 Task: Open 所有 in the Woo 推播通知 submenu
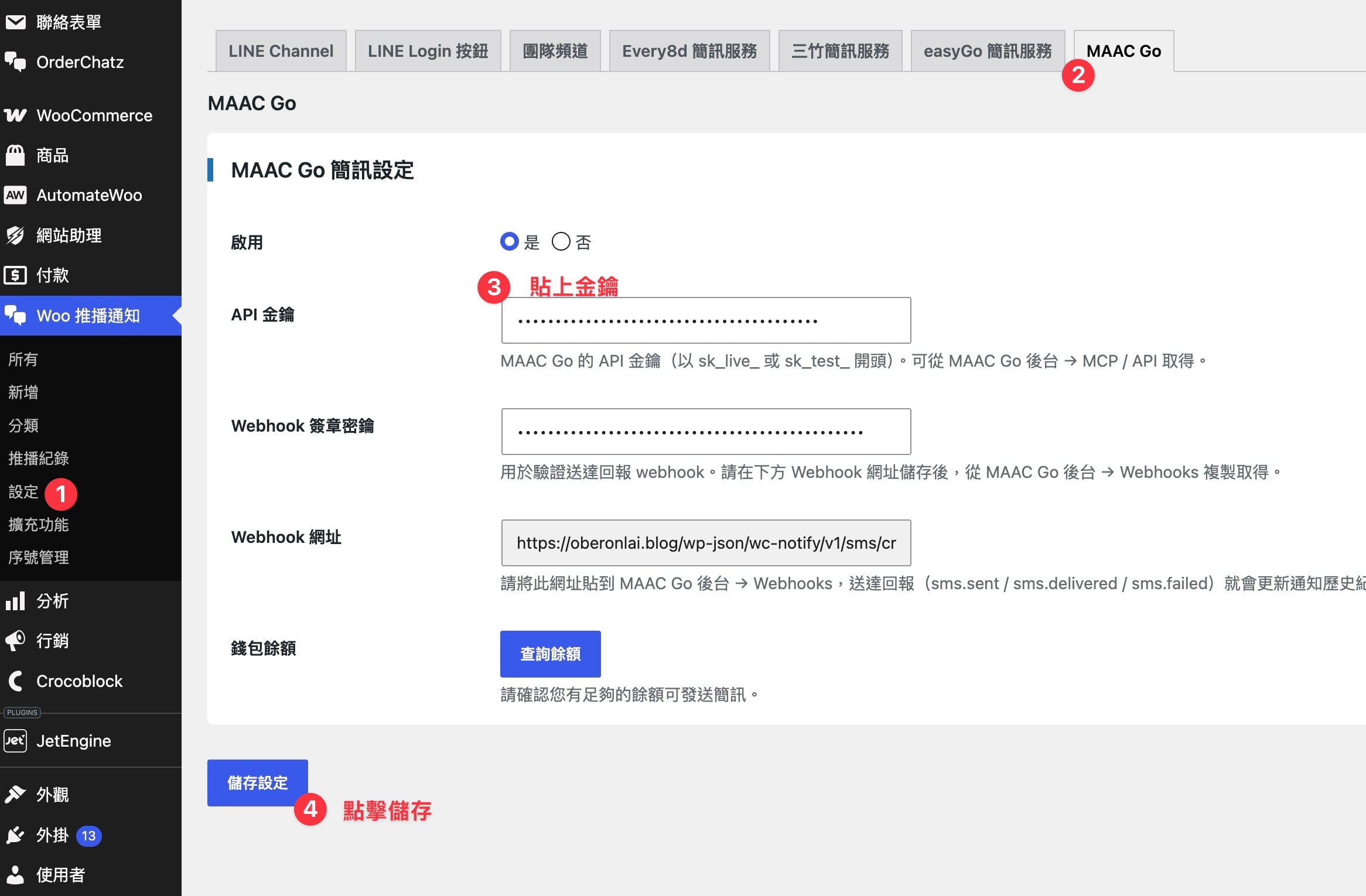(23, 359)
